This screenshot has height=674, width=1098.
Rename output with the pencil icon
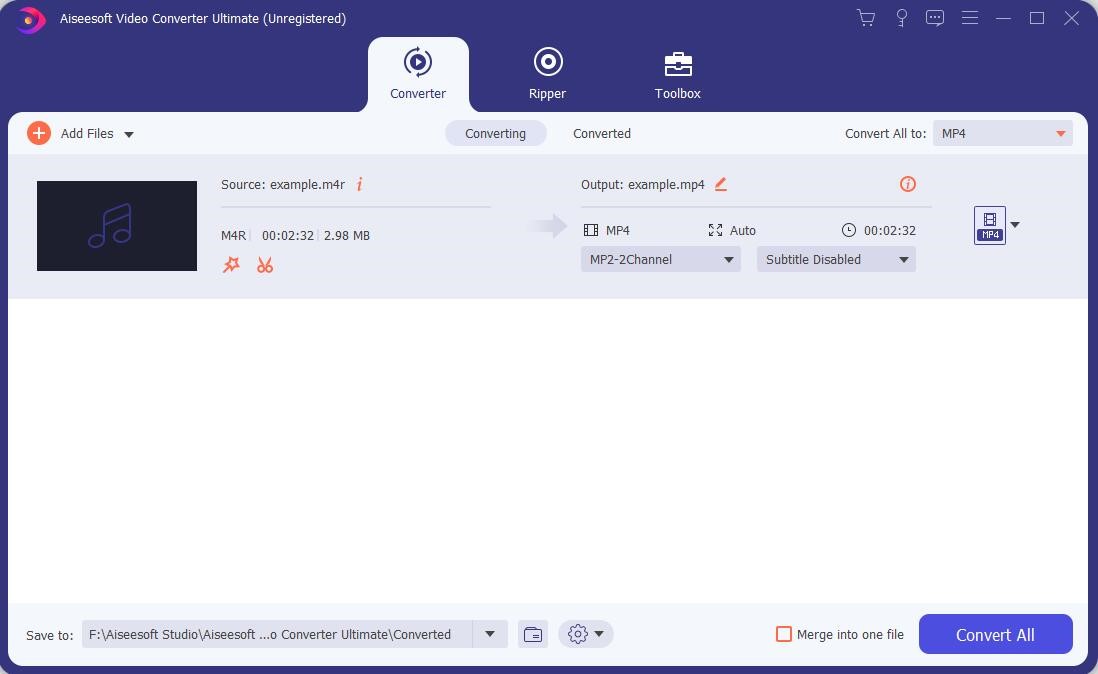(721, 184)
